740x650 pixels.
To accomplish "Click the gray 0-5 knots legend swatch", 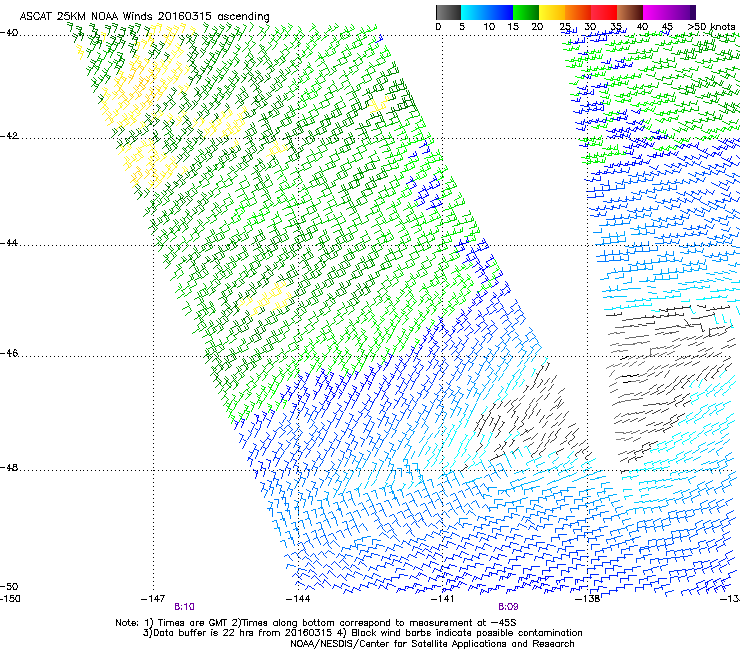I will point(448,12).
